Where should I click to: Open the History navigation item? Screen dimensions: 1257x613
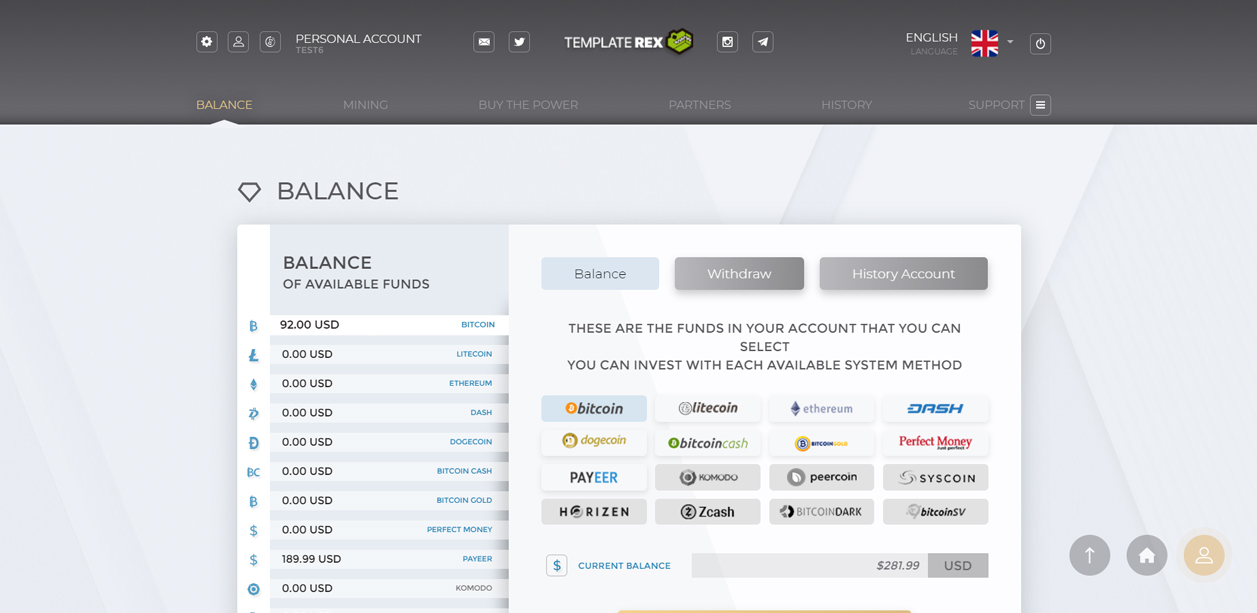tap(847, 105)
